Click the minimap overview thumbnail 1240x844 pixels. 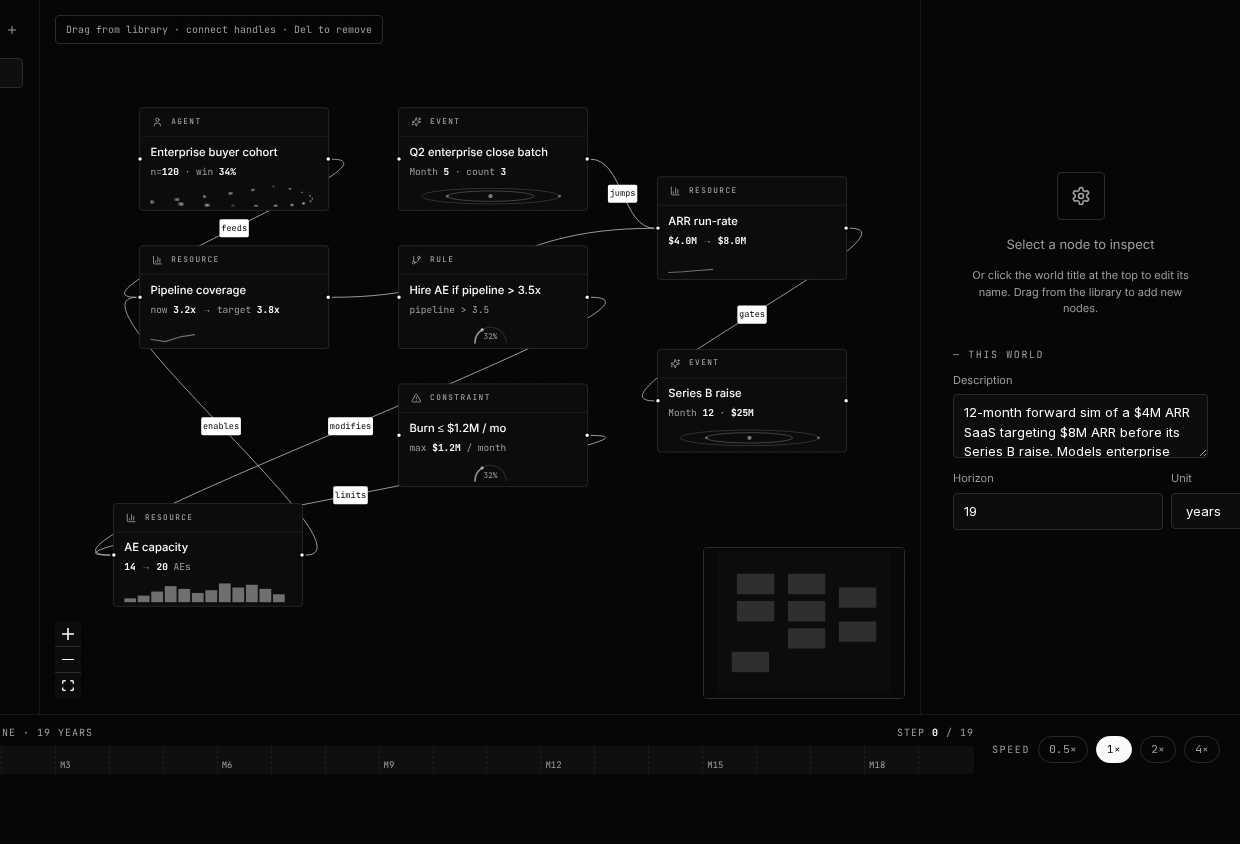pyautogui.click(x=804, y=623)
